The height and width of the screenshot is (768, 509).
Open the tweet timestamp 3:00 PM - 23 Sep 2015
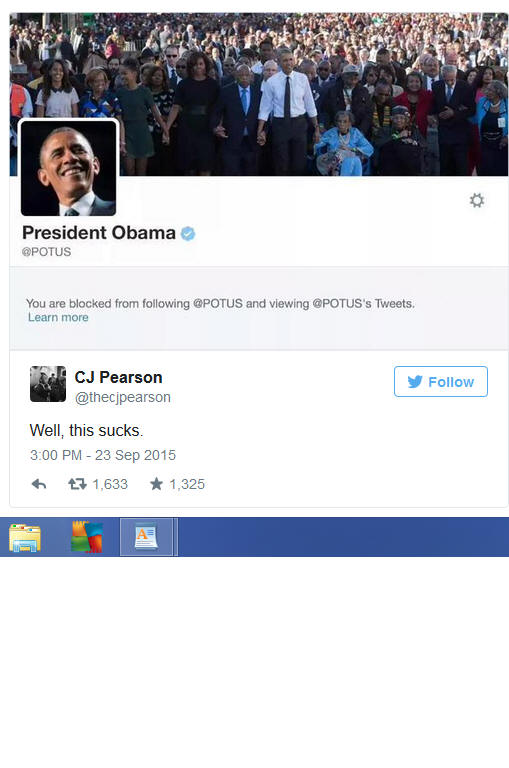point(102,455)
